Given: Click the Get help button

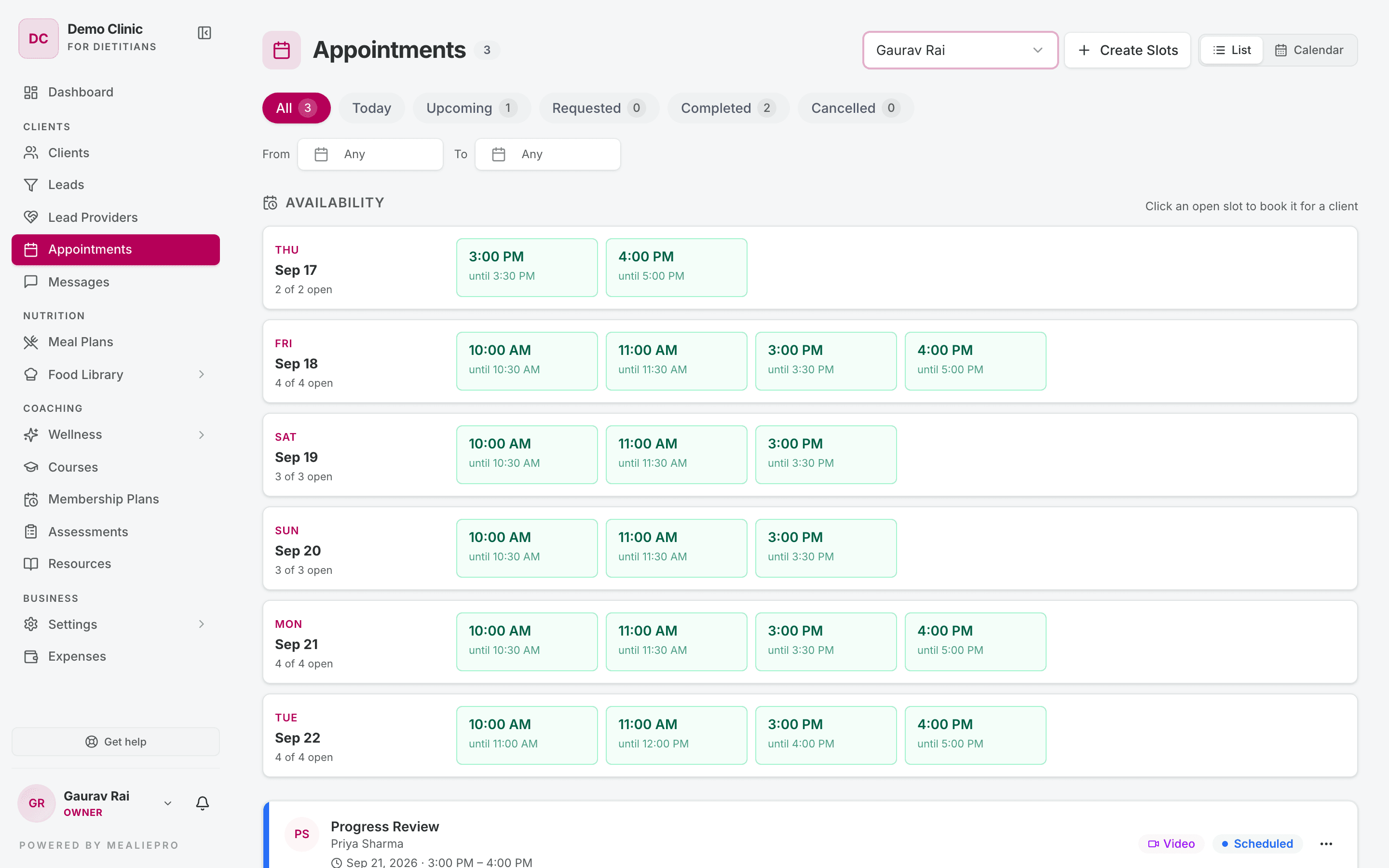Looking at the screenshot, I should (x=115, y=742).
